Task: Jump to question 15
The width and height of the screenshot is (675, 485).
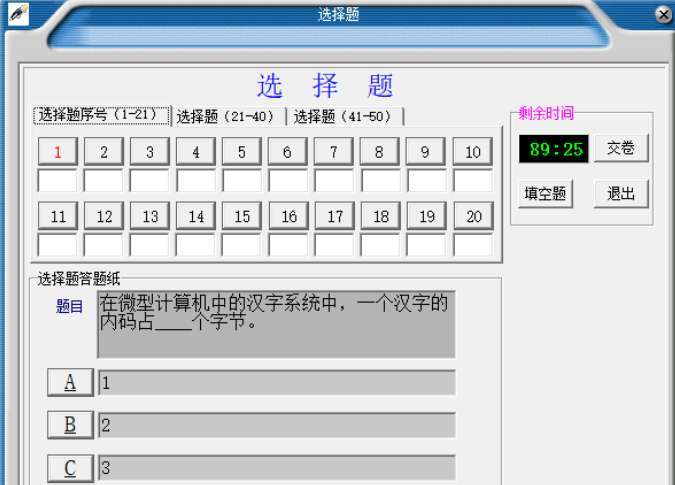Action: click(x=242, y=216)
